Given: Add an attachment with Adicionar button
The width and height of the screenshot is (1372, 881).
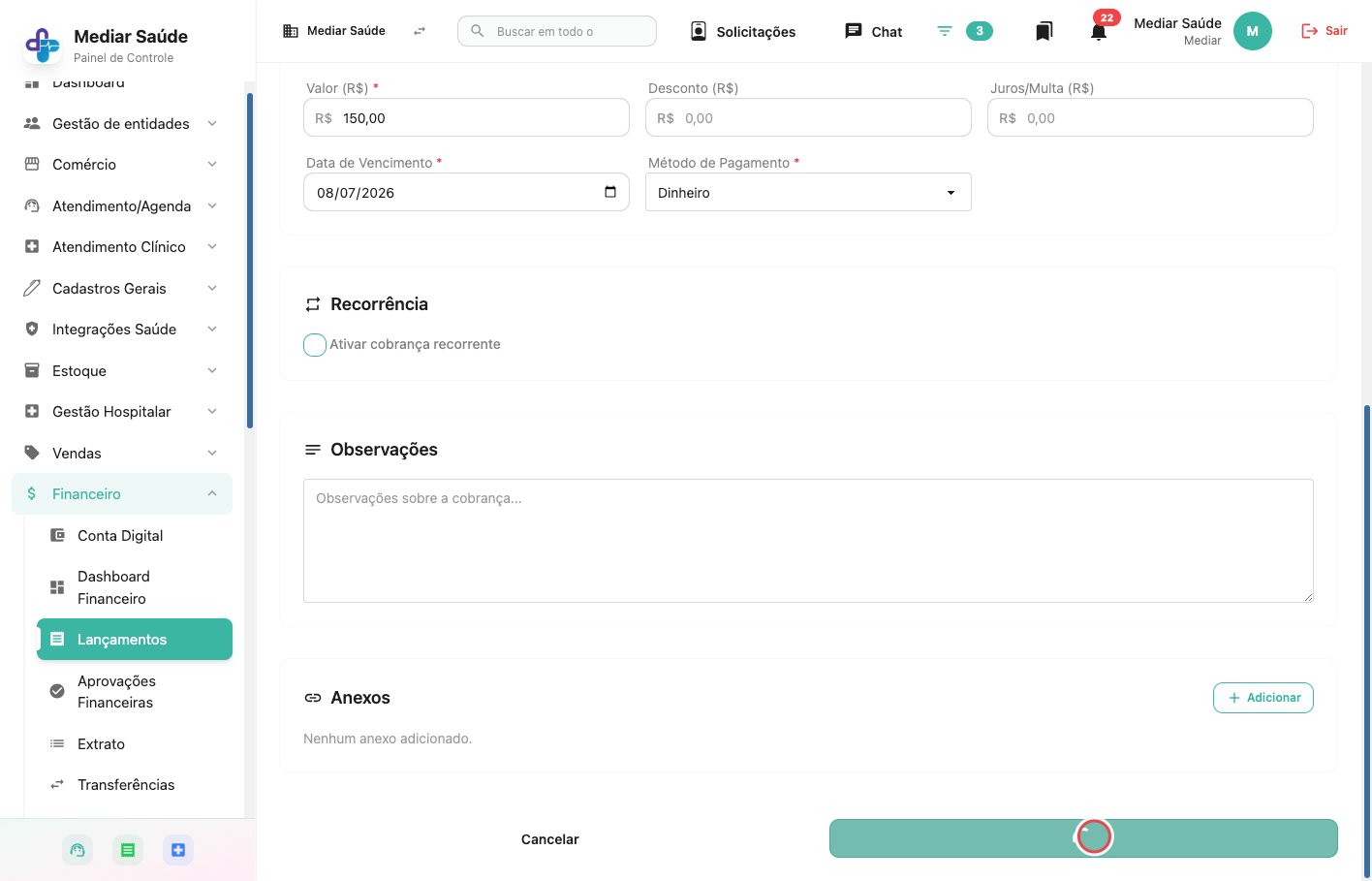Looking at the screenshot, I should 1263,698.
